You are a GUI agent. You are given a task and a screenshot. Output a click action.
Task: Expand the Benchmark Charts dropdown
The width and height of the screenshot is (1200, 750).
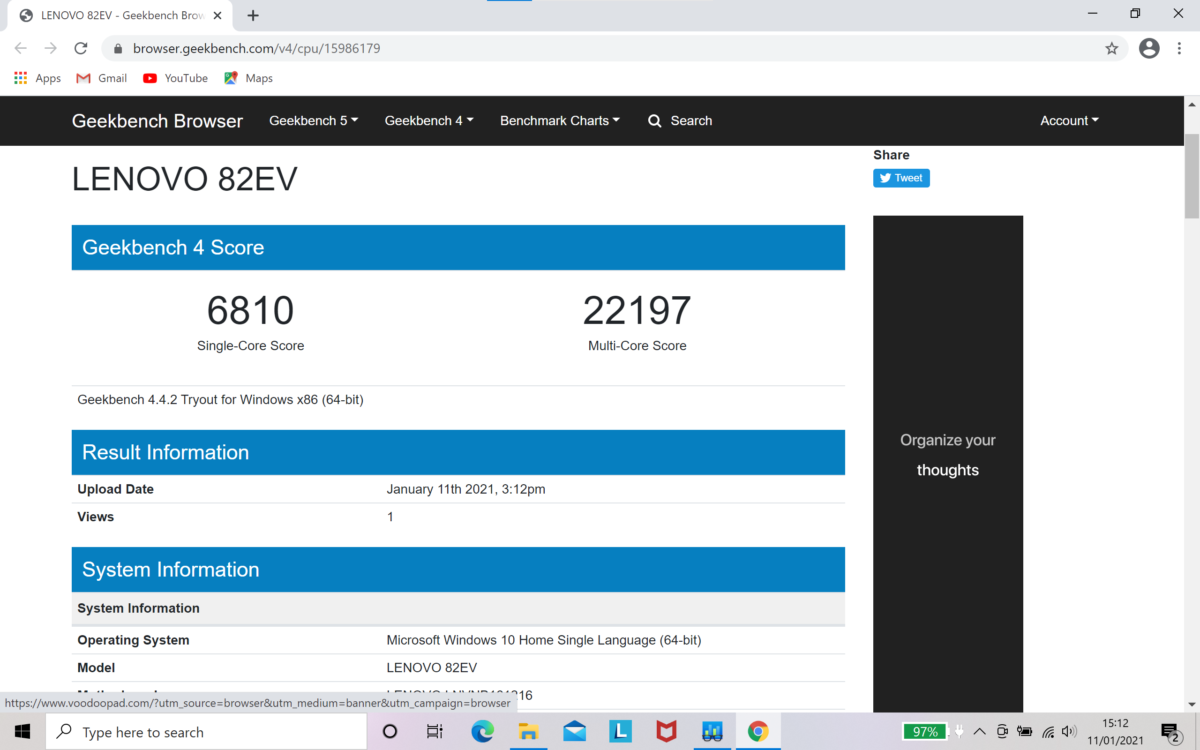click(560, 121)
